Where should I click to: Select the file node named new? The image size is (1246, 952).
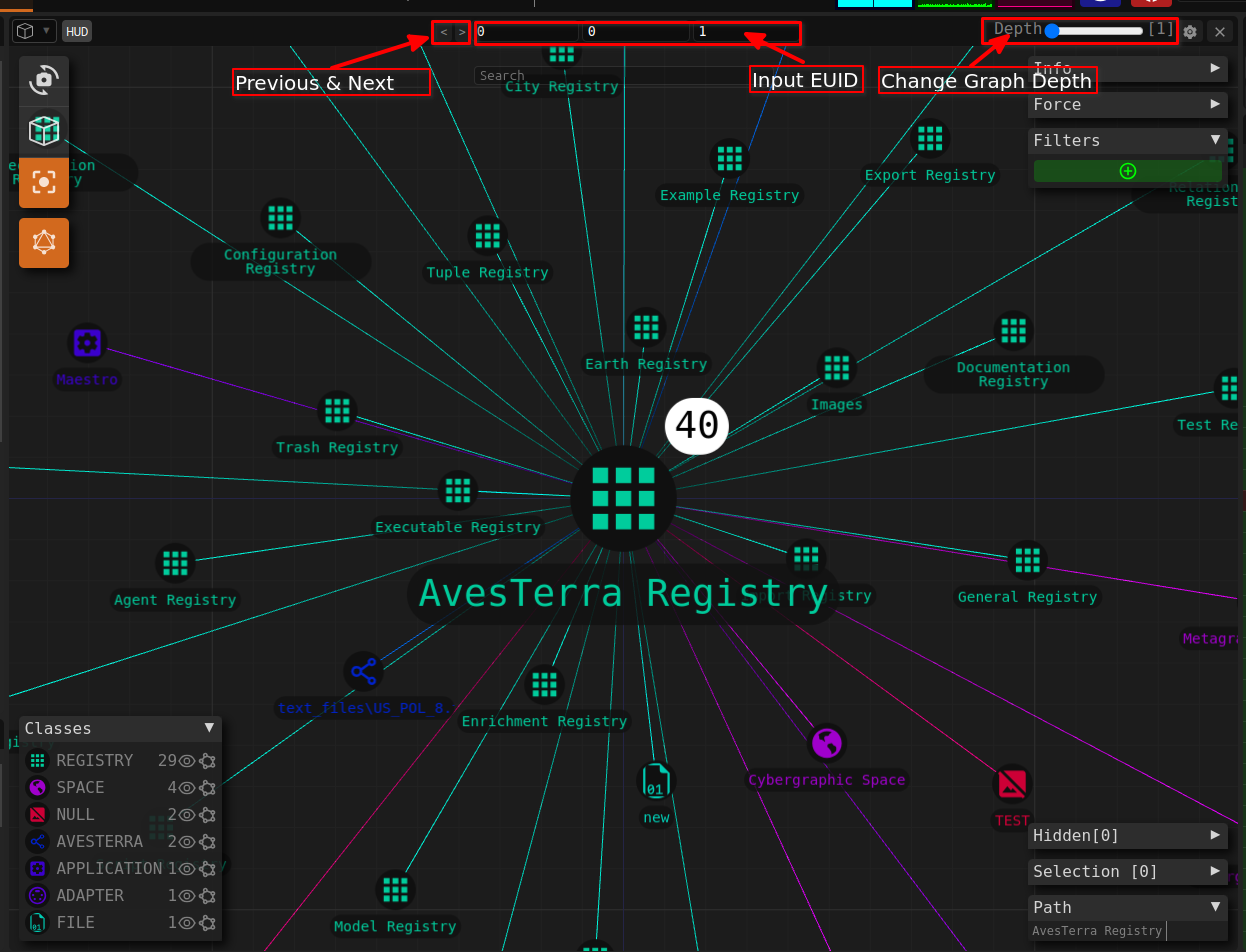click(x=656, y=781)
